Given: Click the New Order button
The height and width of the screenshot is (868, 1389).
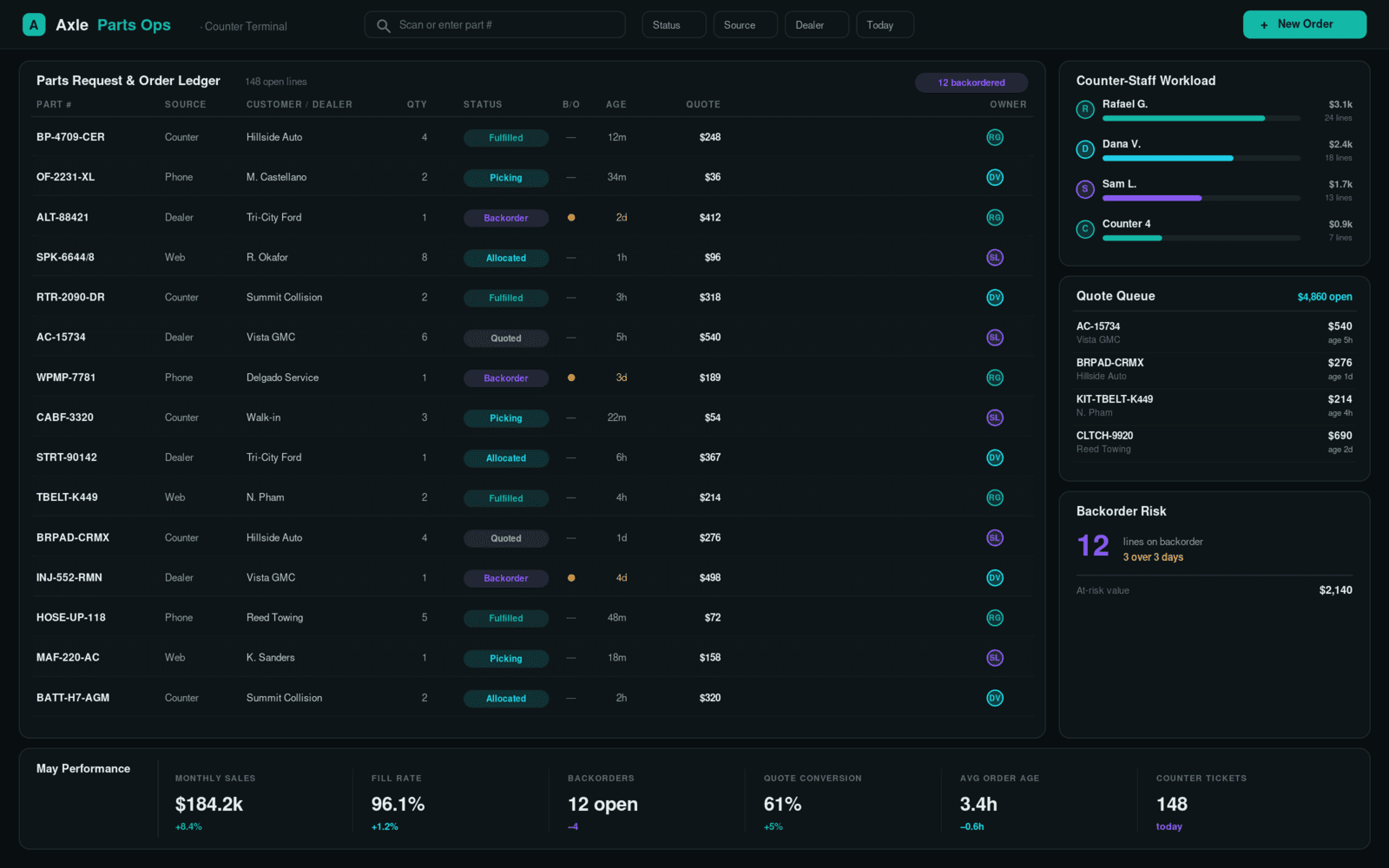Looking at the screenshot, I should pyautogui.click(x=1305, y=24).
